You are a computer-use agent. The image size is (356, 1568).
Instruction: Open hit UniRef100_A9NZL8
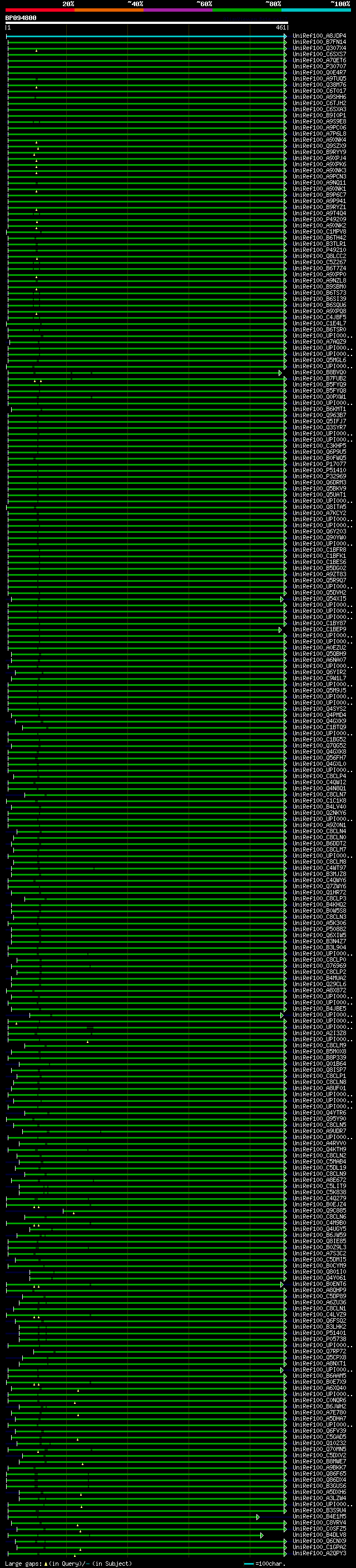(319, 280)
